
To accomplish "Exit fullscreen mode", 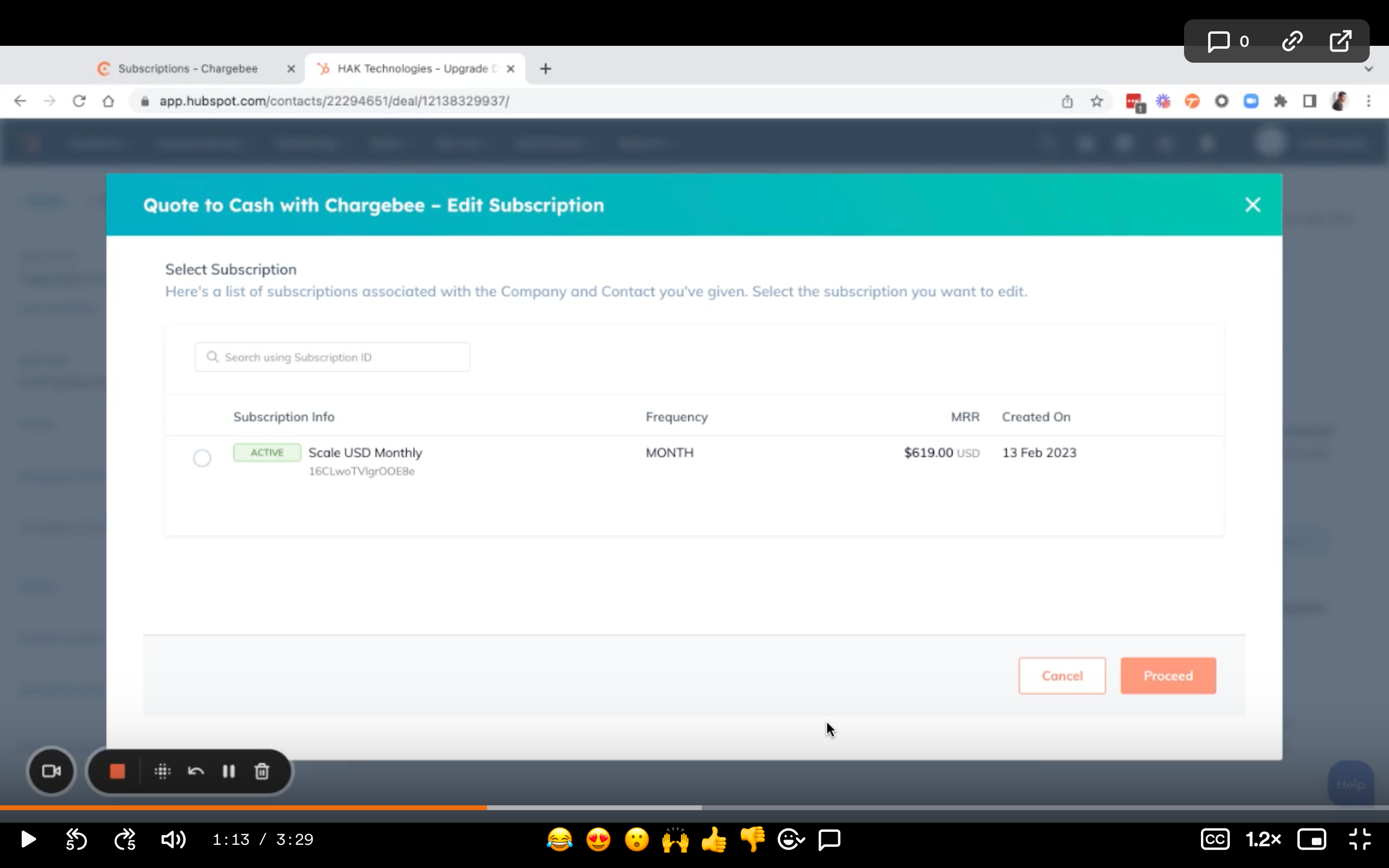I will tap(1360, 839).
